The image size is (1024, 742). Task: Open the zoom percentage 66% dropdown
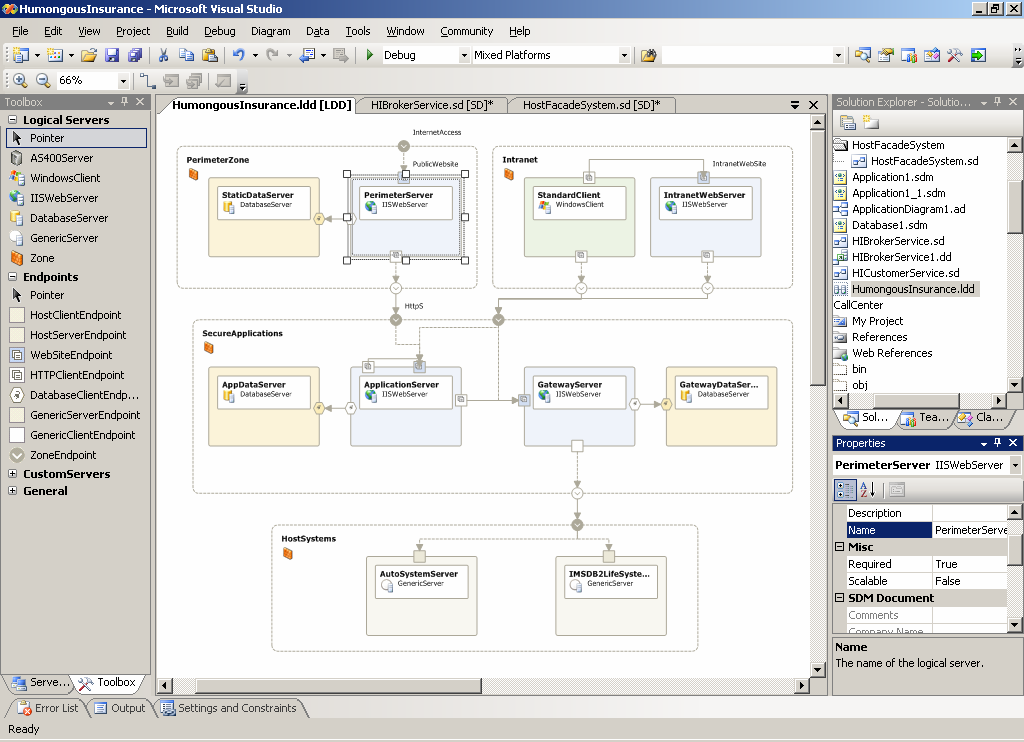click(123, 81)
